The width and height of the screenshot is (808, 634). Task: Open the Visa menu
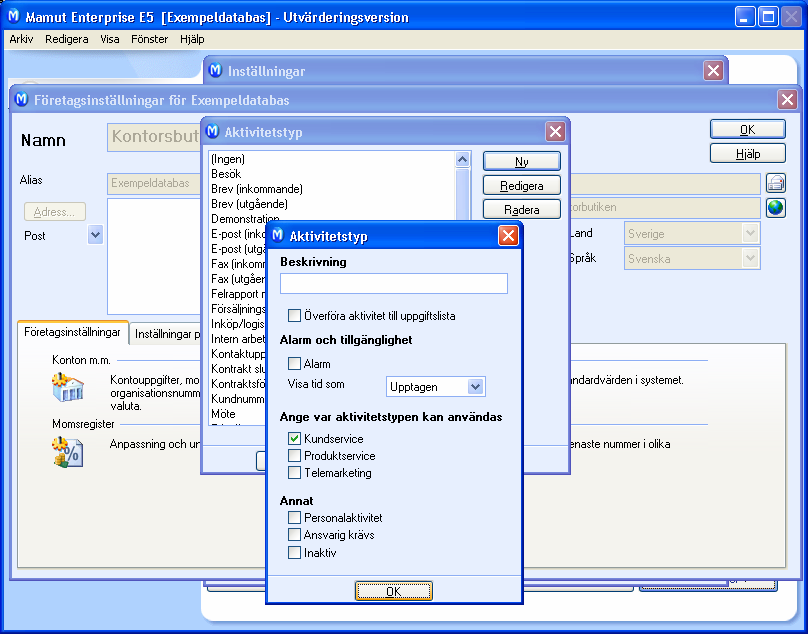(x=110, y=39)
